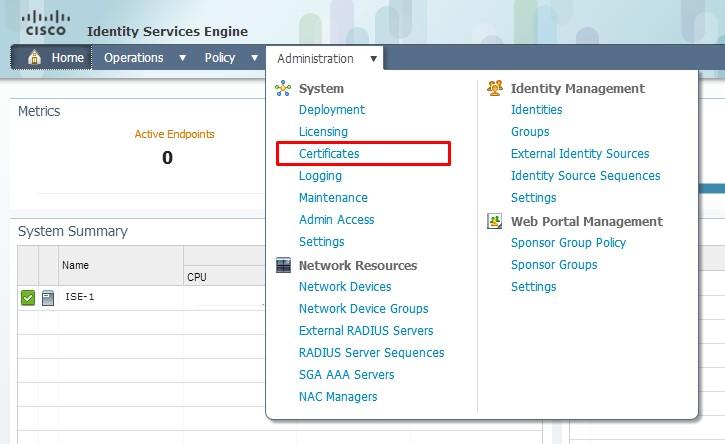
Task: Click the Administration menu label
Action: (315, 59)
